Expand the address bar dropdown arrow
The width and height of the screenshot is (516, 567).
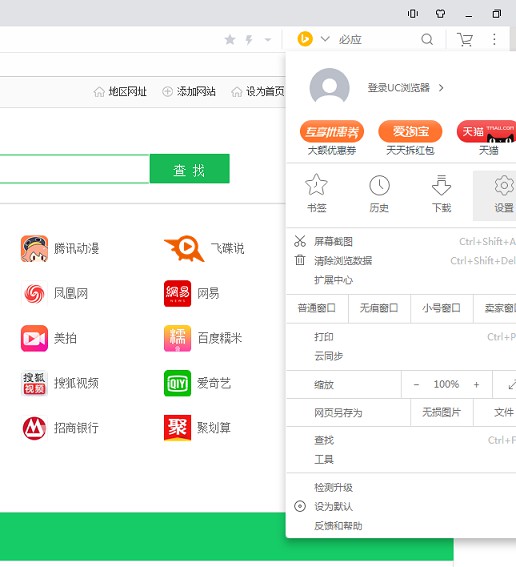click(268, 39)
